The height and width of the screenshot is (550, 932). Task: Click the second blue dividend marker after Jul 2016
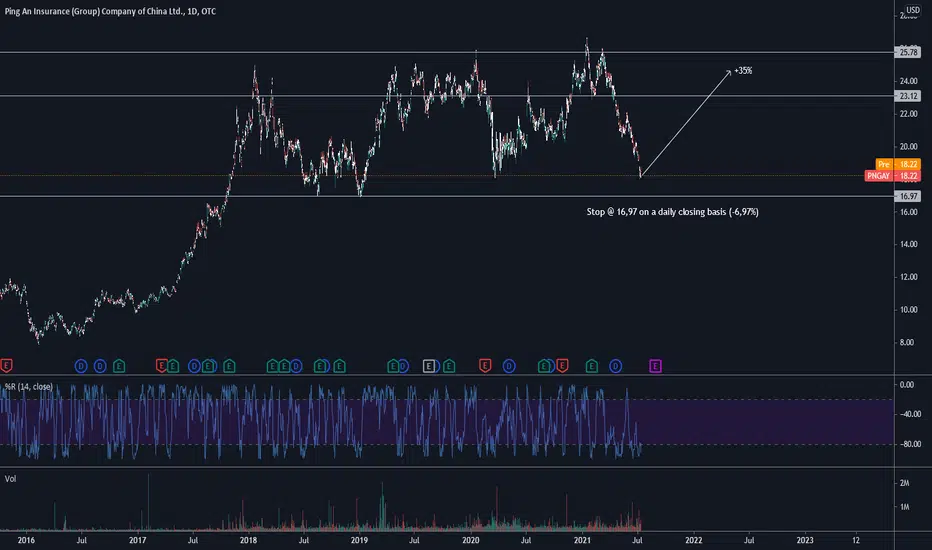tap(100, 366)
